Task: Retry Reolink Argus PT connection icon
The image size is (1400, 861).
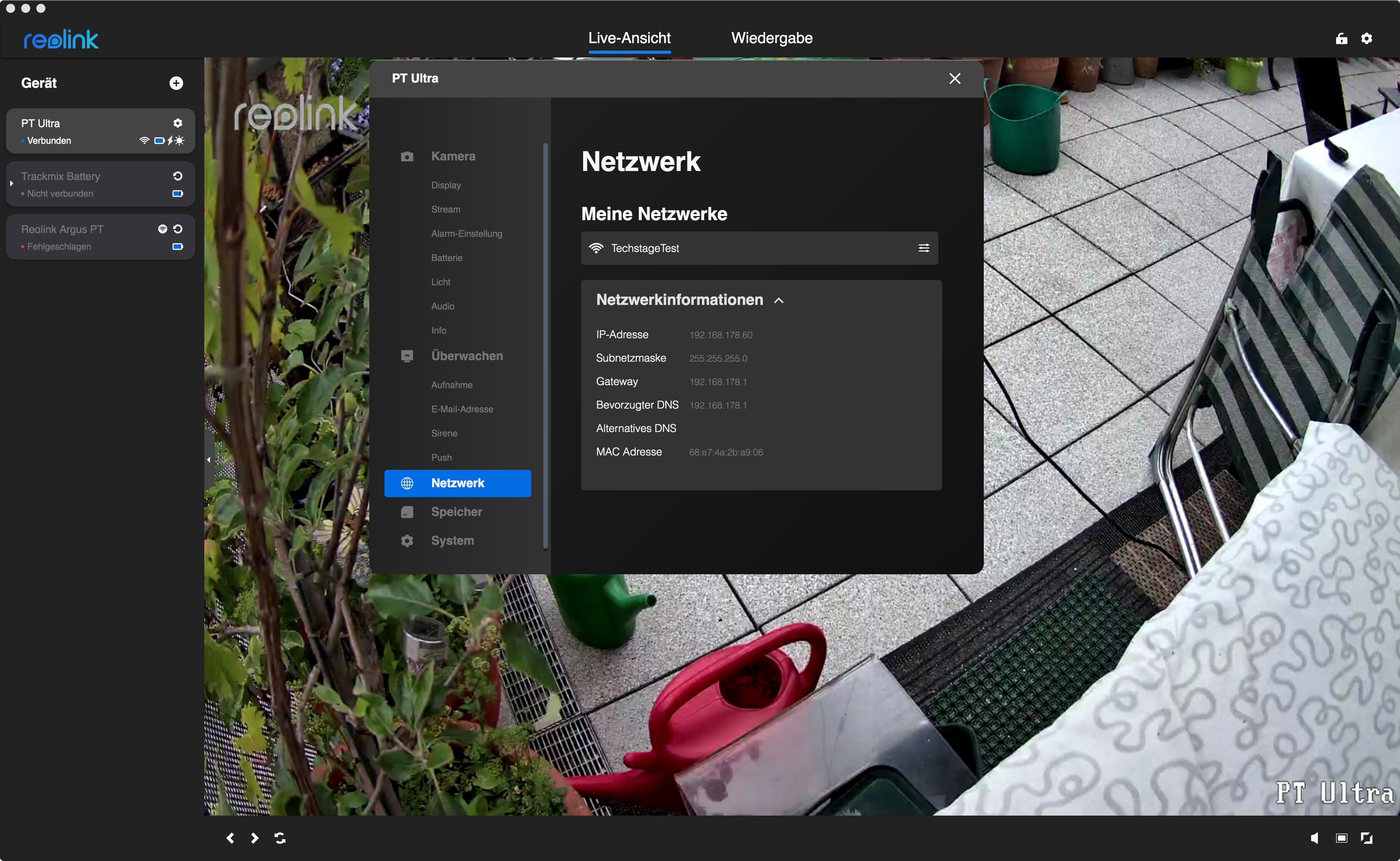Action: pos(178,229)
